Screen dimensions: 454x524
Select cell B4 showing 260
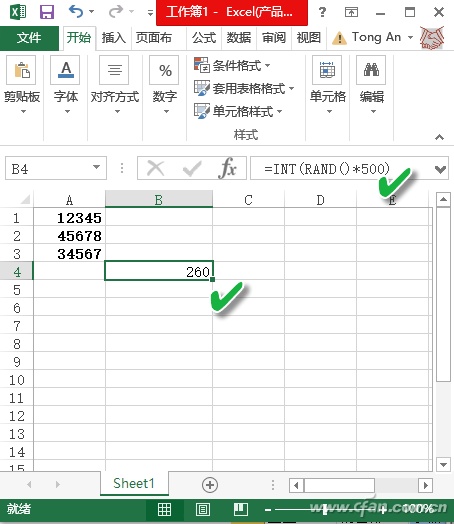tap(159, 271)
